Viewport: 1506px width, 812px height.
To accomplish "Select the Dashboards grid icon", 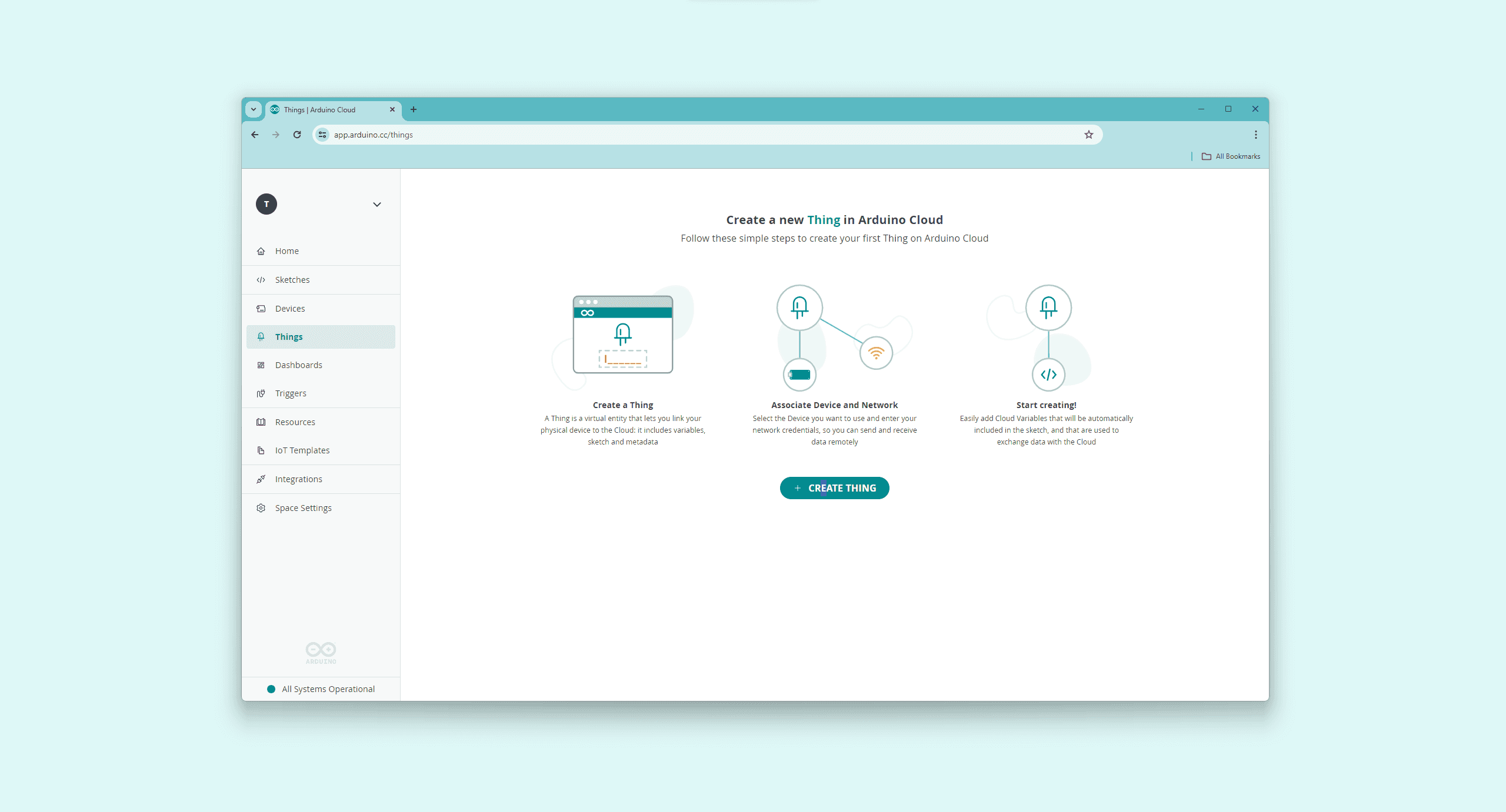I will (x=261, y=365).
